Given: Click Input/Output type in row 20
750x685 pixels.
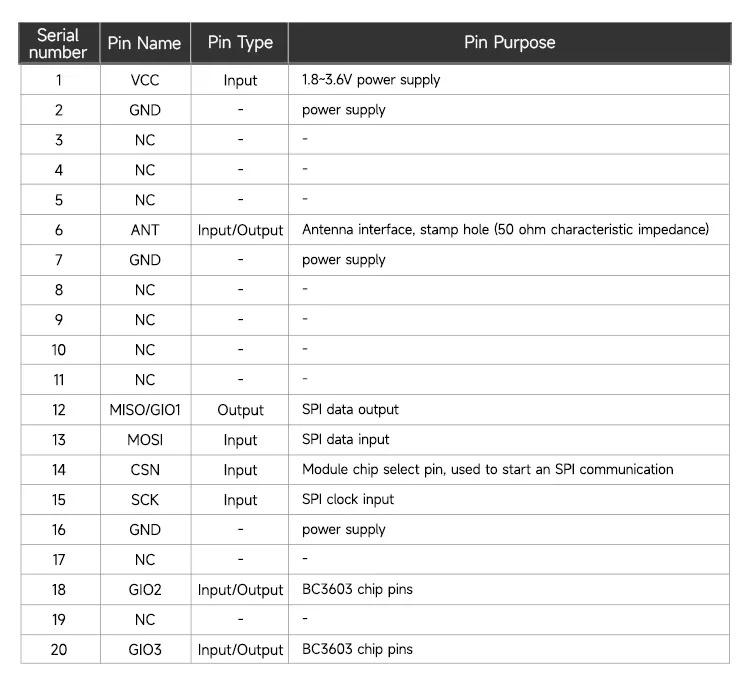Looking at the screenshot, I should (240, 650).
